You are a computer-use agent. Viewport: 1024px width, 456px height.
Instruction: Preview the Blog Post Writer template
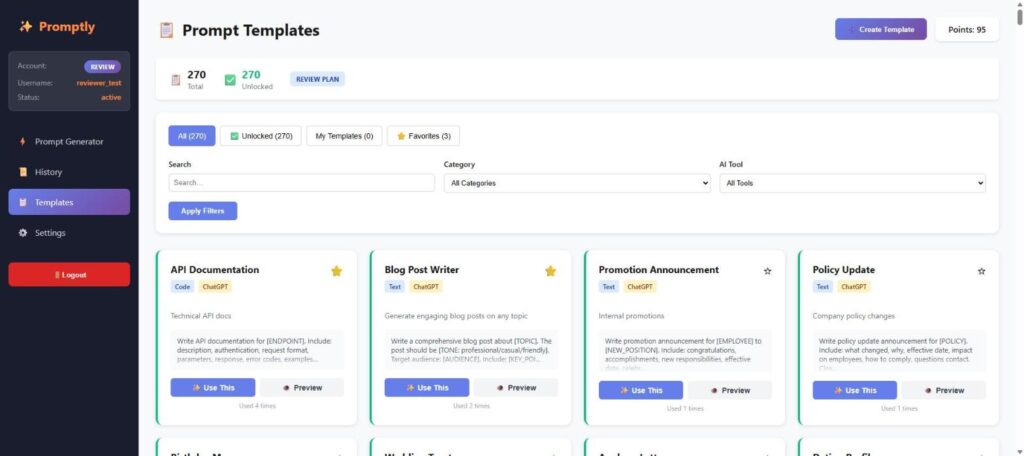[x=516, y=387]
